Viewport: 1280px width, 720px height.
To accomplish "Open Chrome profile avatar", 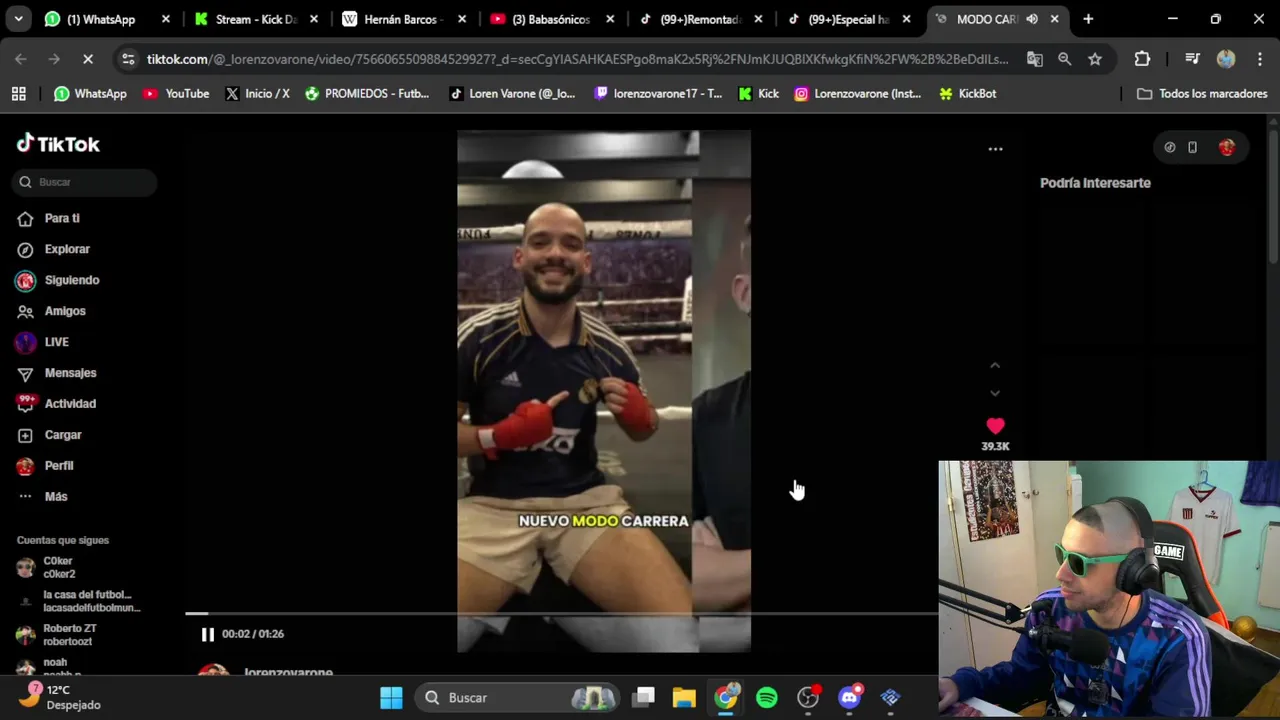I will pos(1226,59).
